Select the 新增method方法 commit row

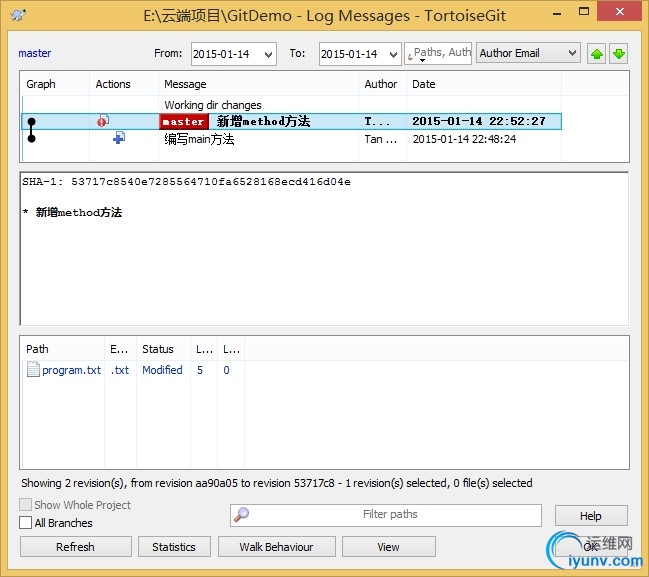(x=291, y=121)
